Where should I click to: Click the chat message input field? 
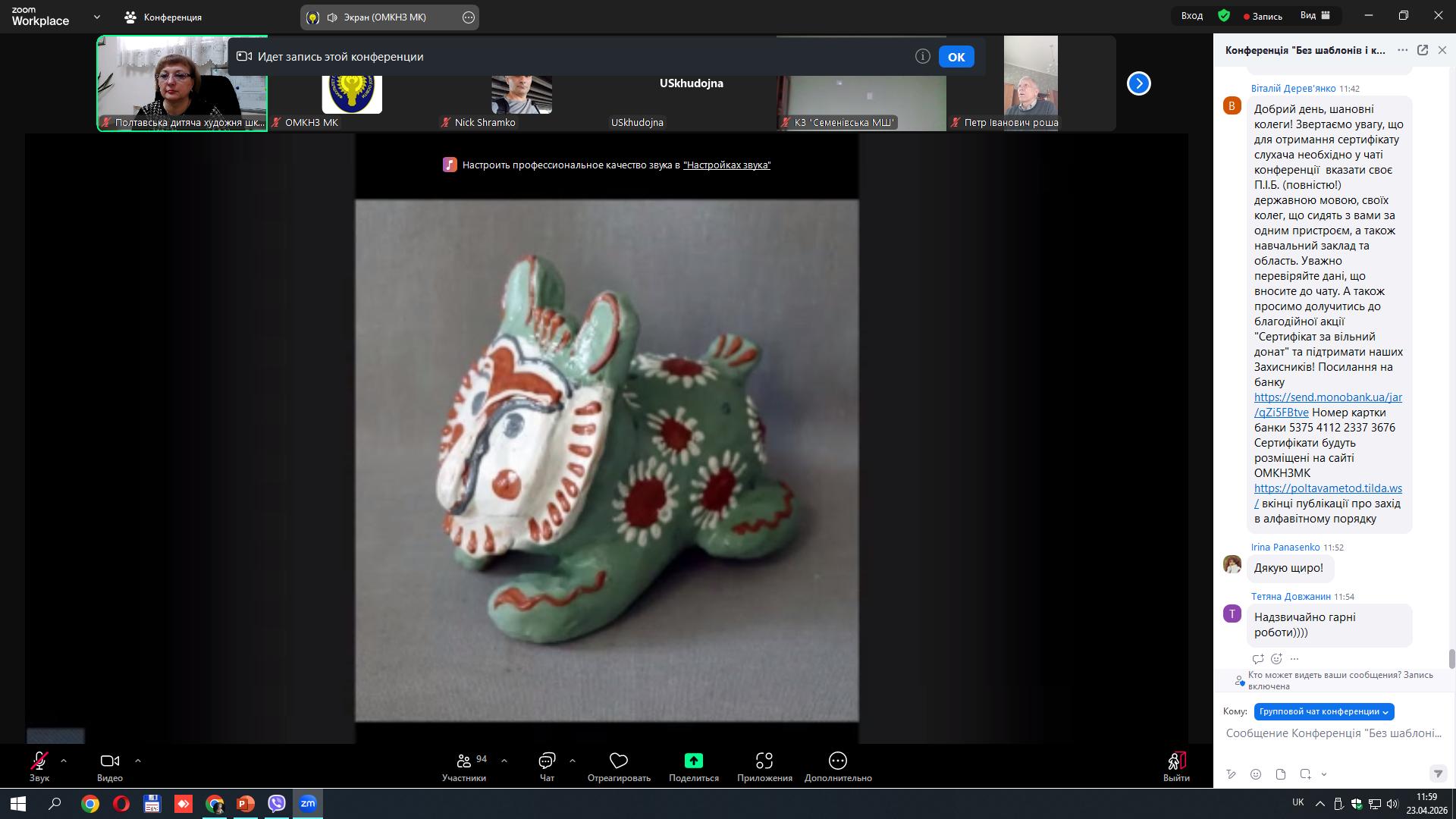(x=1333, y=733)
